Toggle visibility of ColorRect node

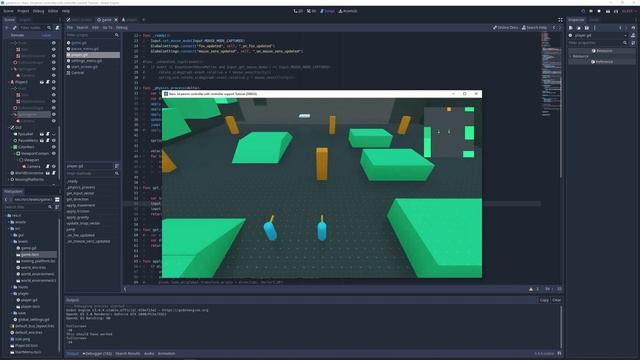pos(54,147)
